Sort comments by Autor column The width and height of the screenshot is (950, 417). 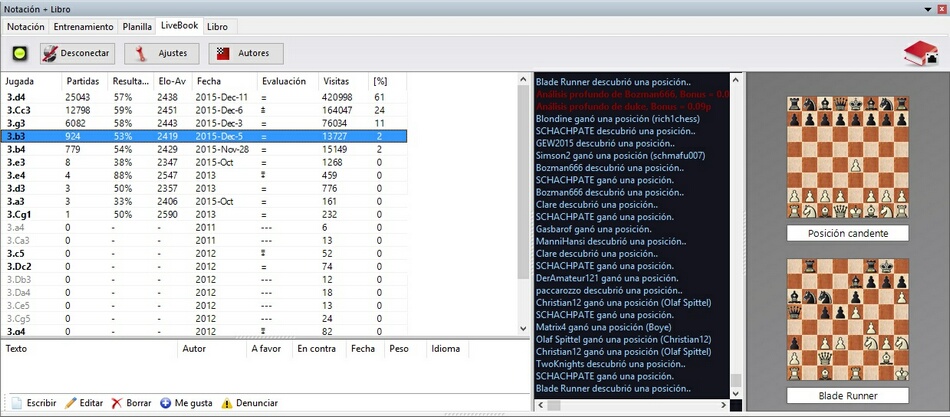pos(212,349)
